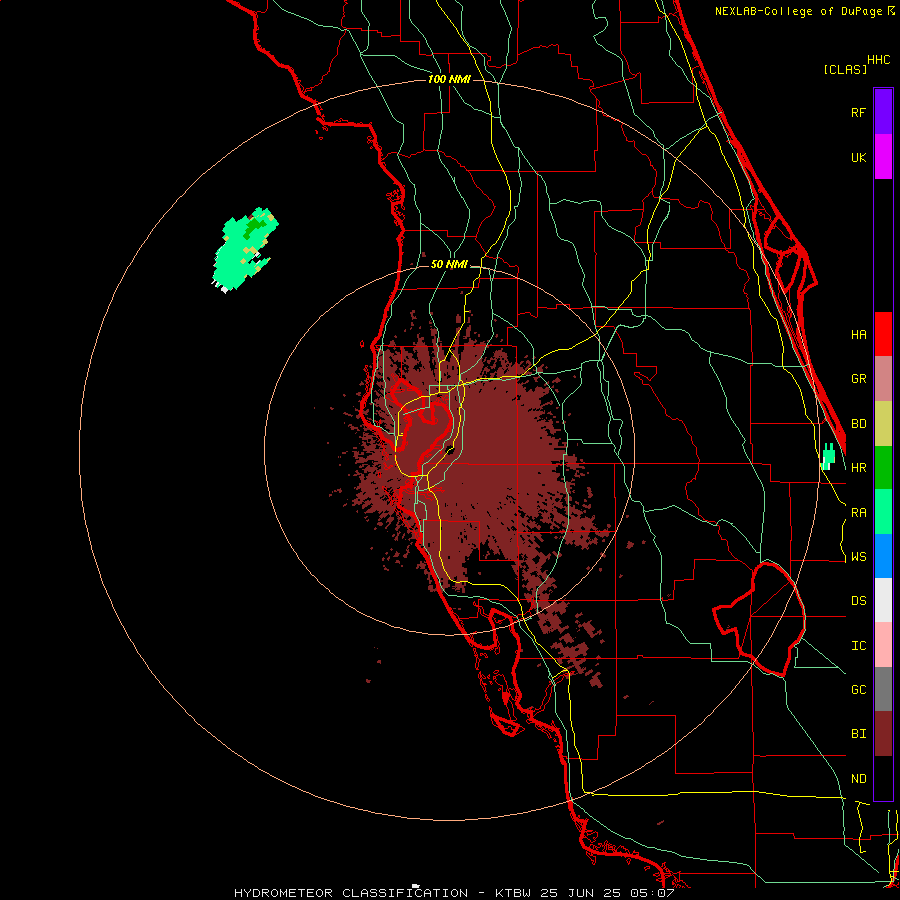Click the red HA legend color swatch
The image size is (900, 900).
point(883,334)
